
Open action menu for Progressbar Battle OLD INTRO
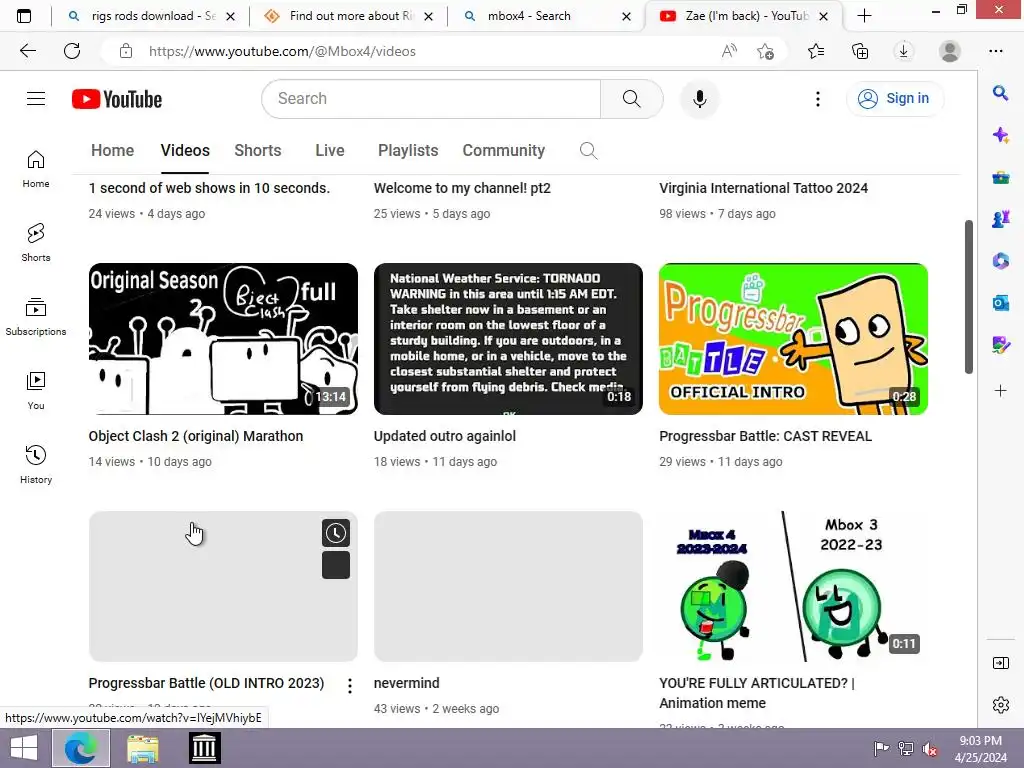[x=350, y=686]
